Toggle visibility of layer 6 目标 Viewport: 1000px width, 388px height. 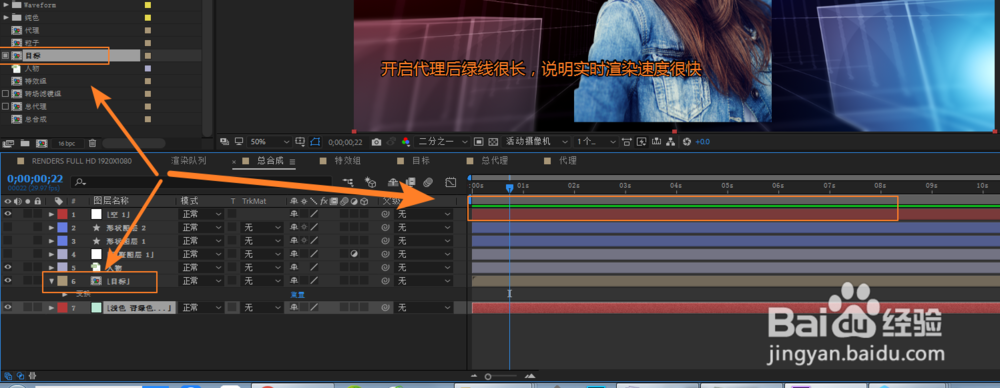tap(8, 281)
